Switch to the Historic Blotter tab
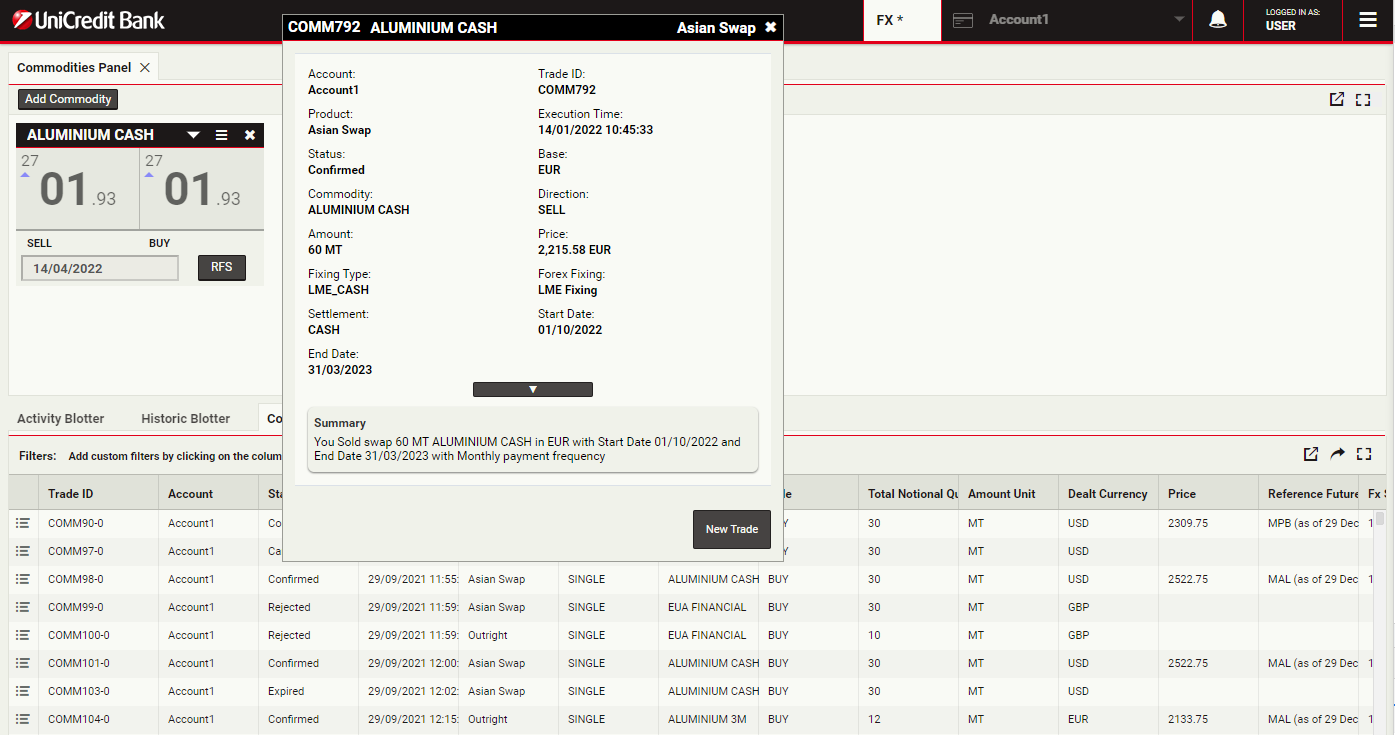The image size is (1395, 735). 185,419
